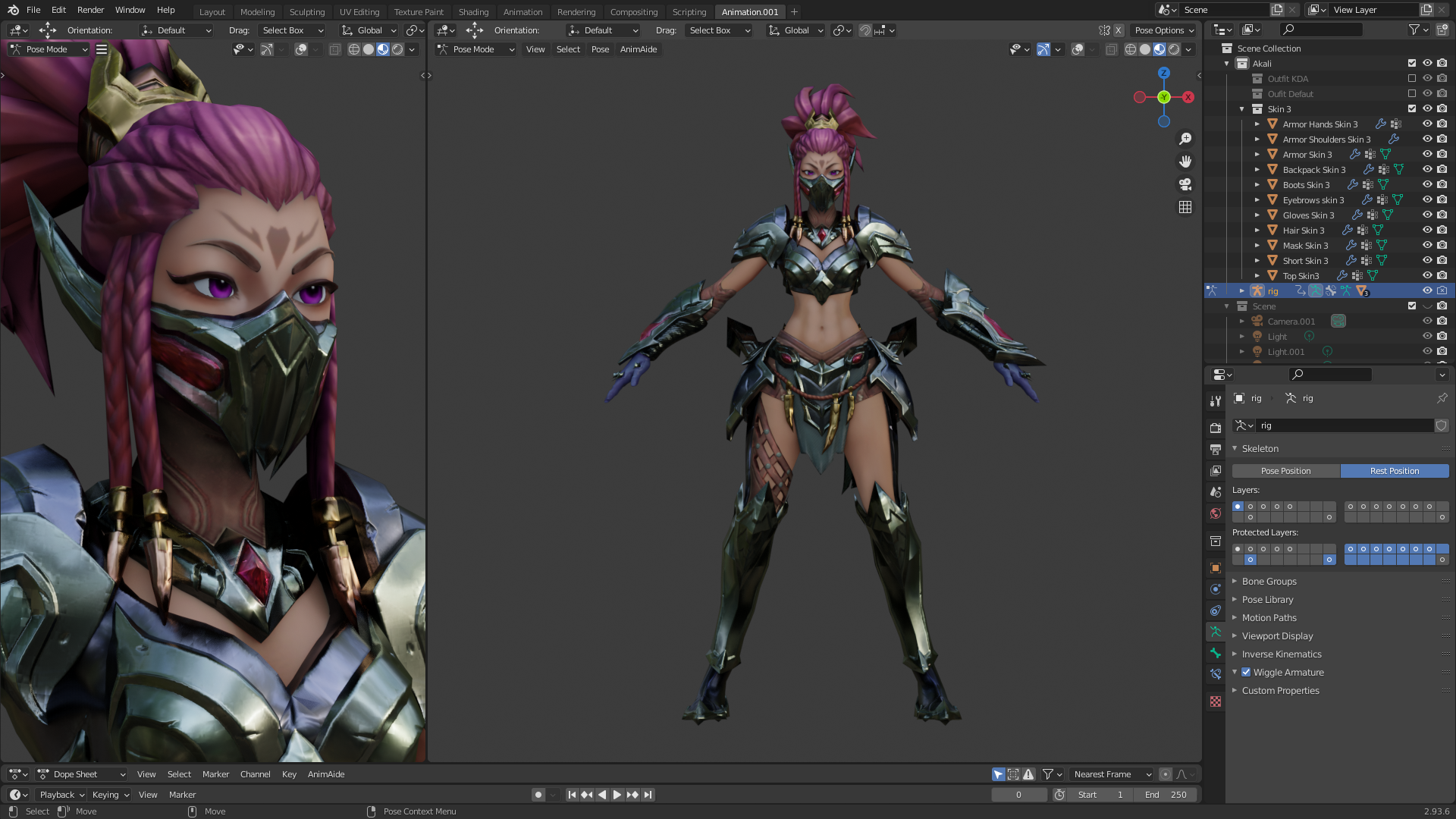The image size is (1456, 819).
Task: Click the Rest Position button
Action: click(1395, 471)
